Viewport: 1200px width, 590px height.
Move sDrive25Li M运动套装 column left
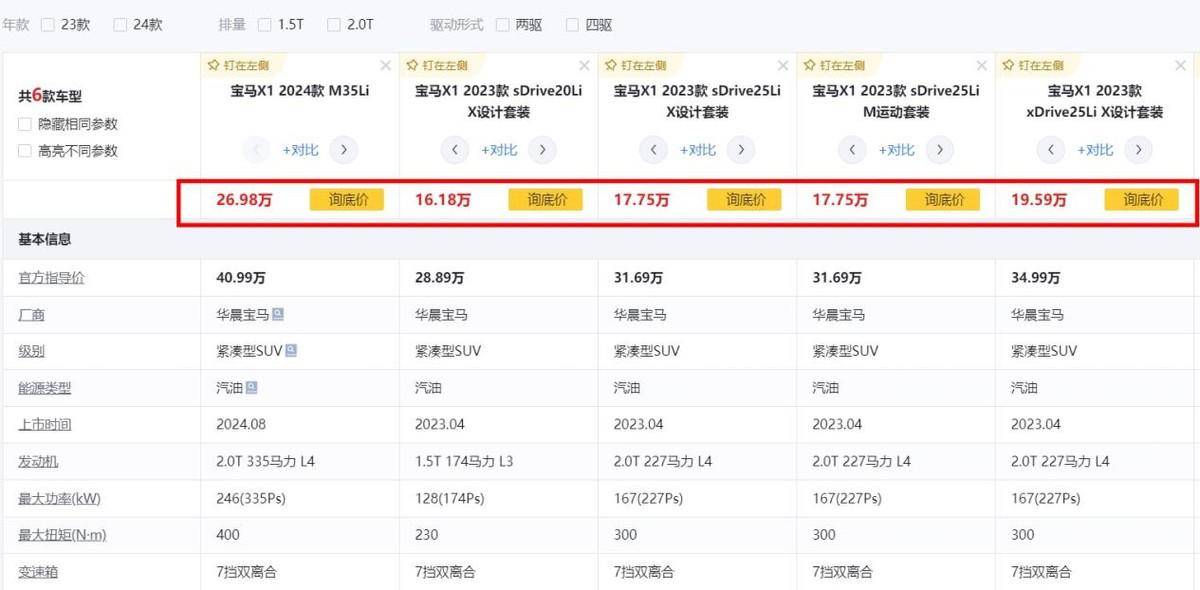852,150
